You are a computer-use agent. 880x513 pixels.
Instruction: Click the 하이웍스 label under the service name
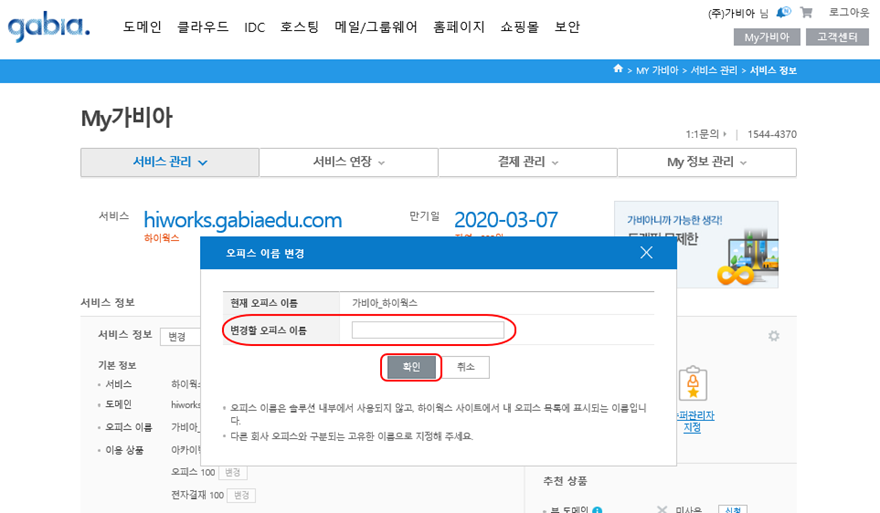coord(162,238)
